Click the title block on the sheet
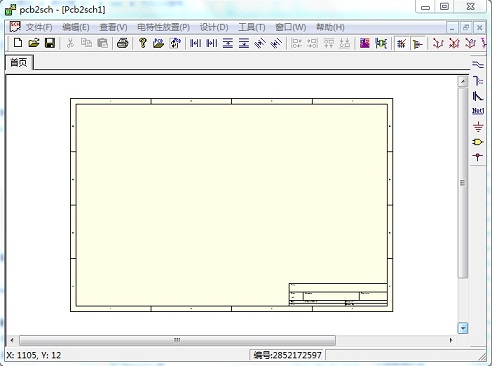Image resolution: width=492 pixels, height=366 pixels. tap(338, 295)
